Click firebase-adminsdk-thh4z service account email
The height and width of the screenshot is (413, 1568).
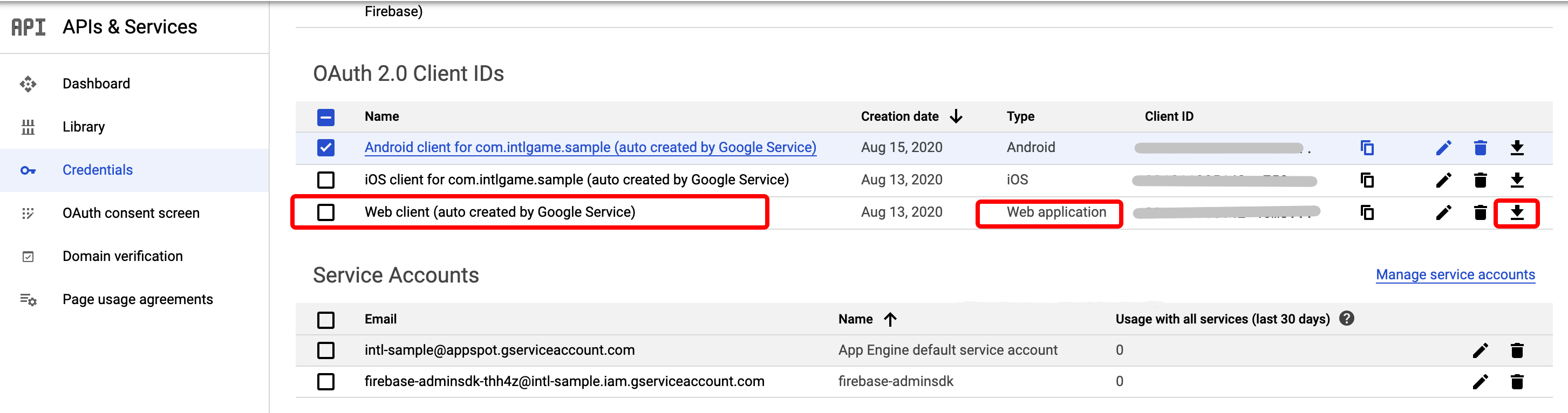[564, 381]
